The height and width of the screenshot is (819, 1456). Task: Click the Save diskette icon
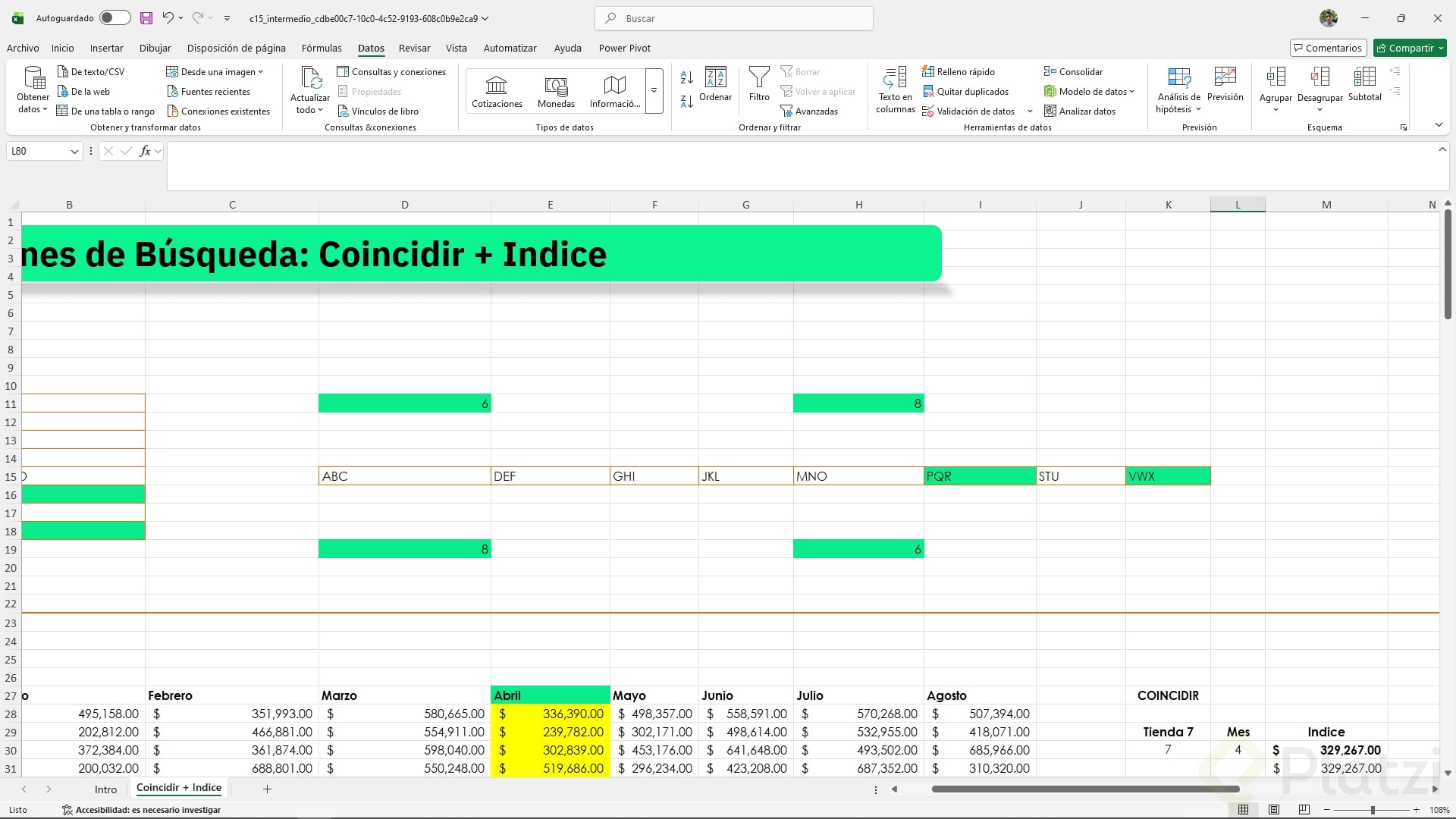pos(146,18)
